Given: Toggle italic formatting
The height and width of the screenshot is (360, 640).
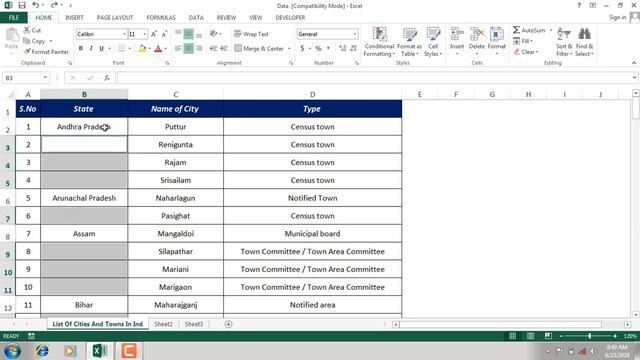Looking at the screenshot, I should [91, 49].
